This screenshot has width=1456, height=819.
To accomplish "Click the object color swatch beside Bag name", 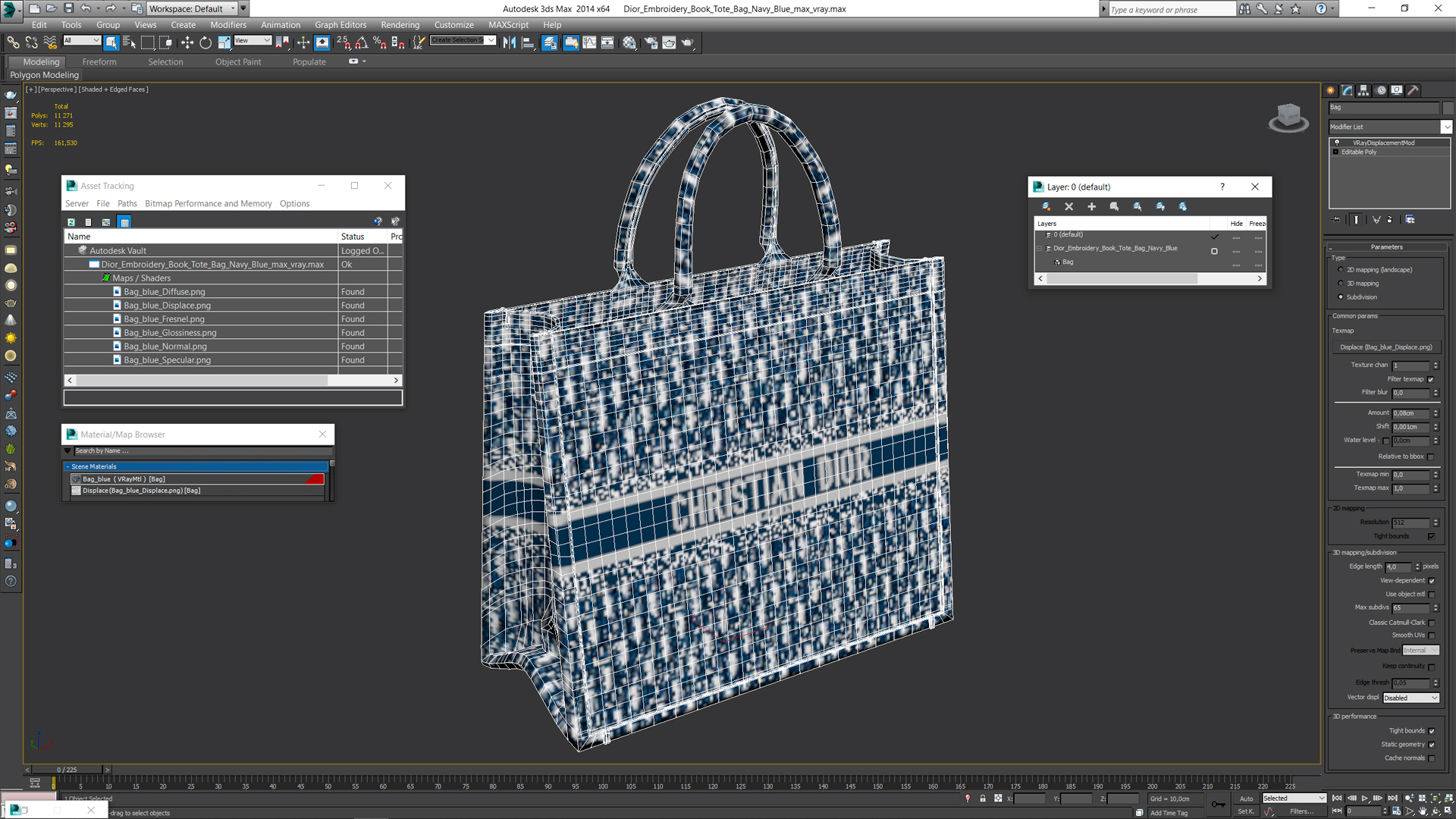I will pos(1448,108).
